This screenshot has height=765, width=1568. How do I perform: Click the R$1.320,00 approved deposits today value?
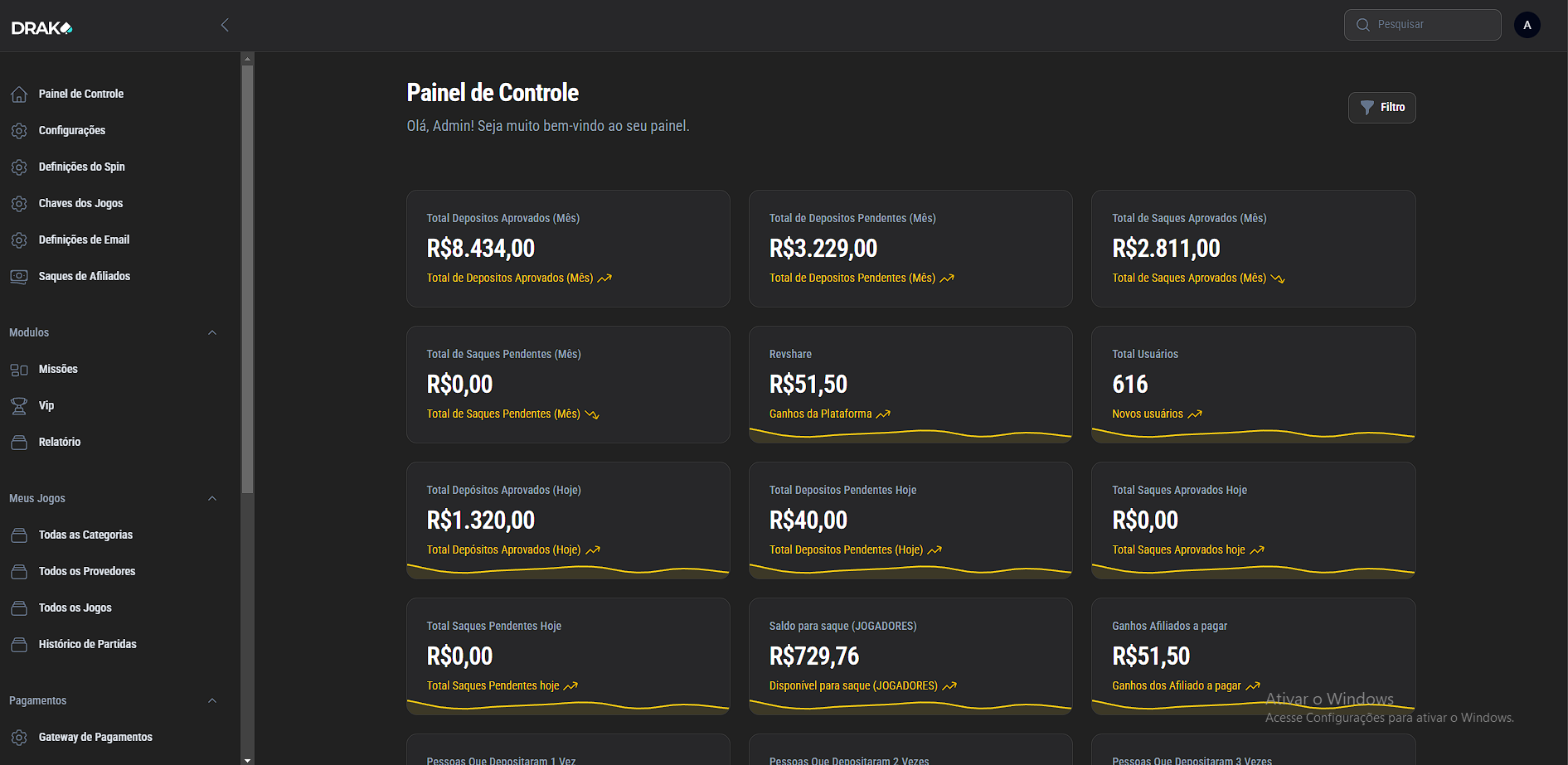(x=481, y=520)
